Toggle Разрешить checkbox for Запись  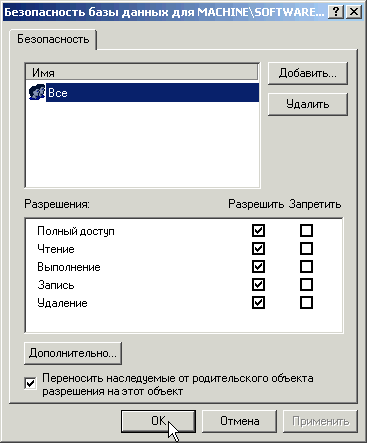(x=258, y=285)
